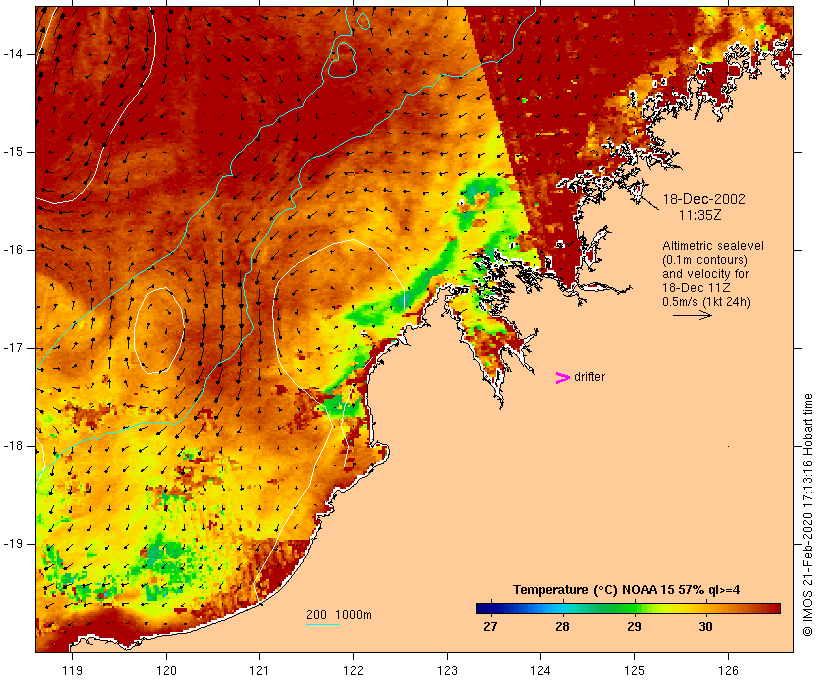Viewport: 820px width, 680px height.
Task: Click the colorbar tick label '29'
Action: tap(634, 627)
